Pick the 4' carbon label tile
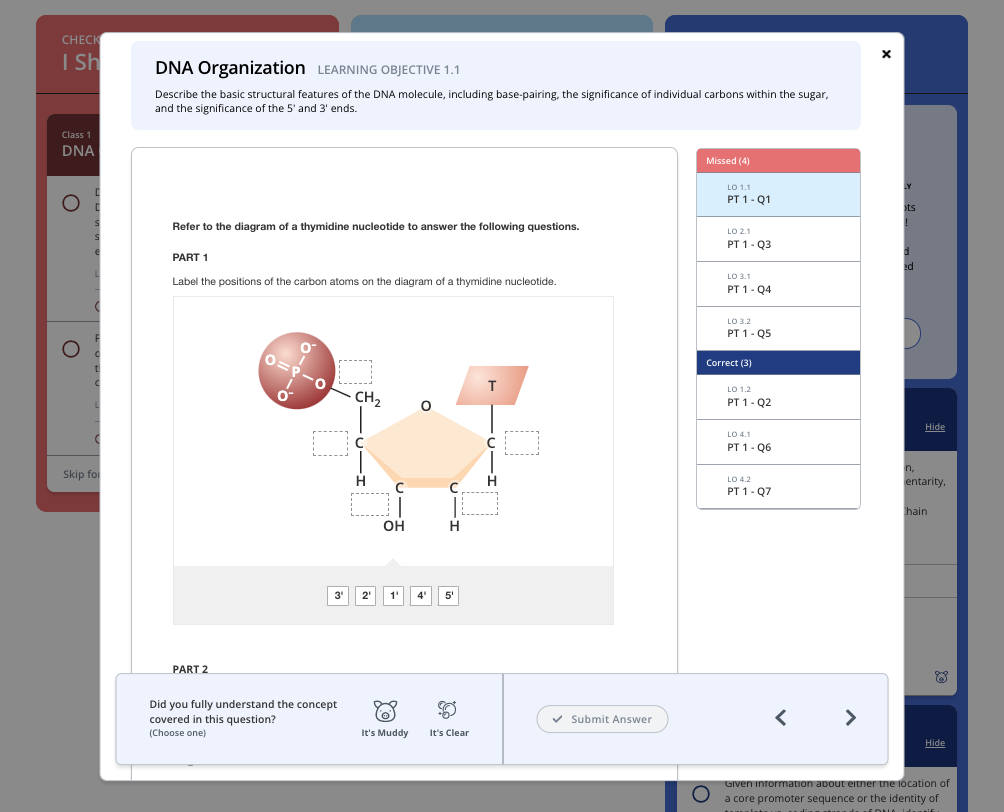 pyautogui.click(x=421, y=596)
